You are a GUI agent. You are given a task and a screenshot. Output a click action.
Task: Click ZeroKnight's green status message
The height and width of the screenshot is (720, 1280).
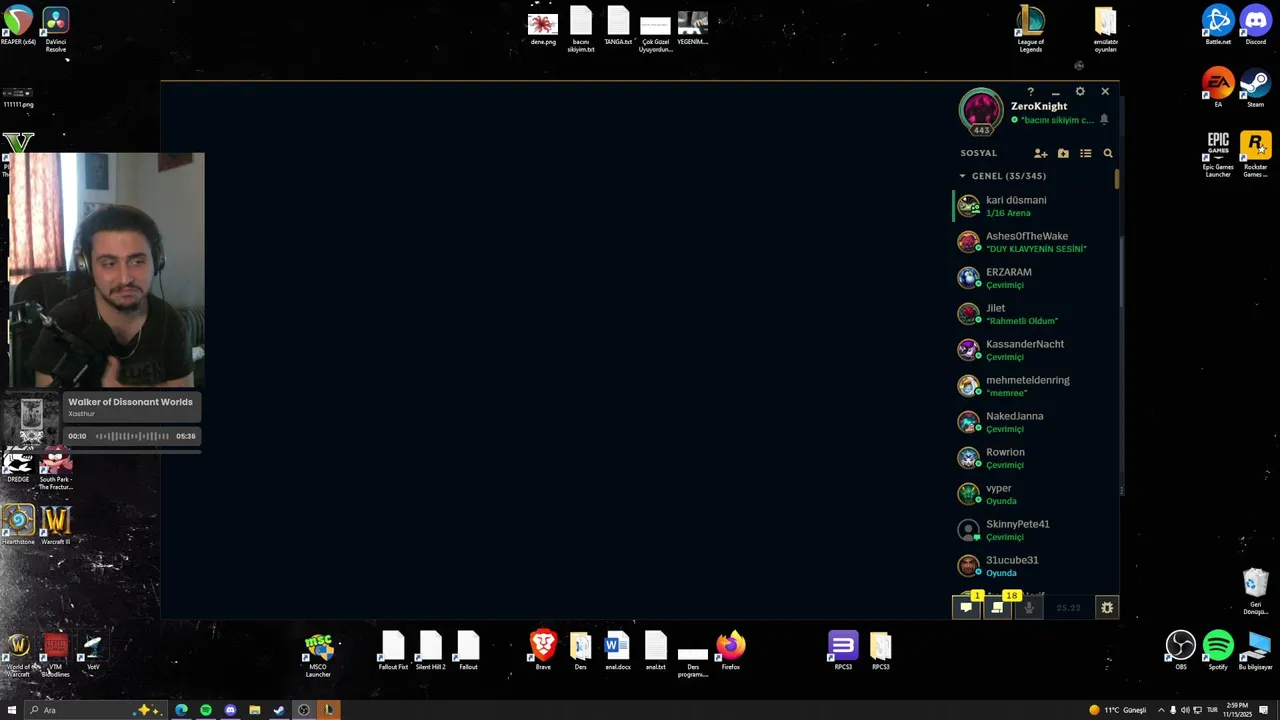pos(1057,120)
